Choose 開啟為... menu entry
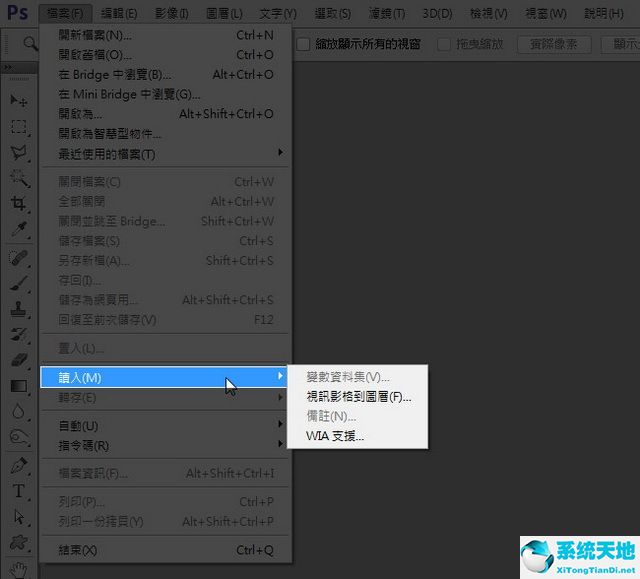This screenshot has width=640, height=579. point(166,114)
